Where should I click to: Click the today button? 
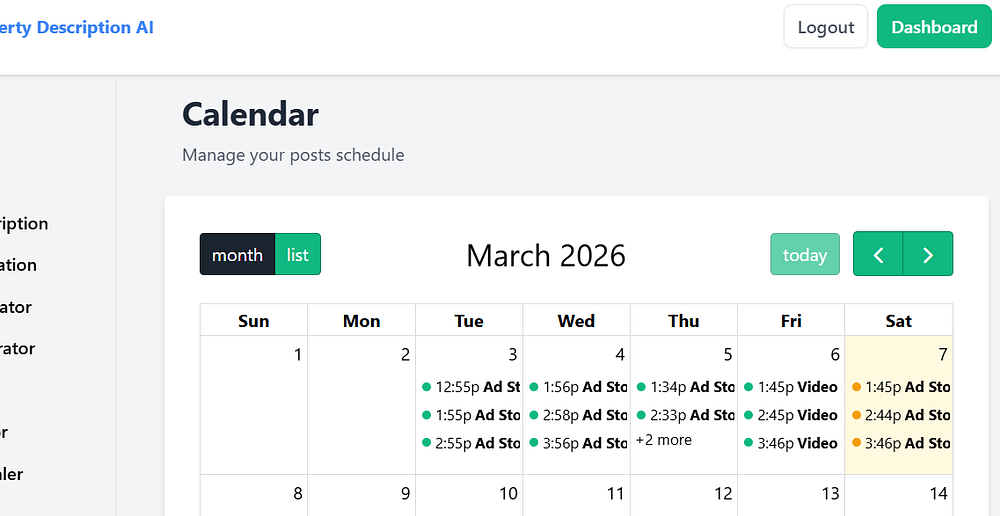tap(805, 255)
